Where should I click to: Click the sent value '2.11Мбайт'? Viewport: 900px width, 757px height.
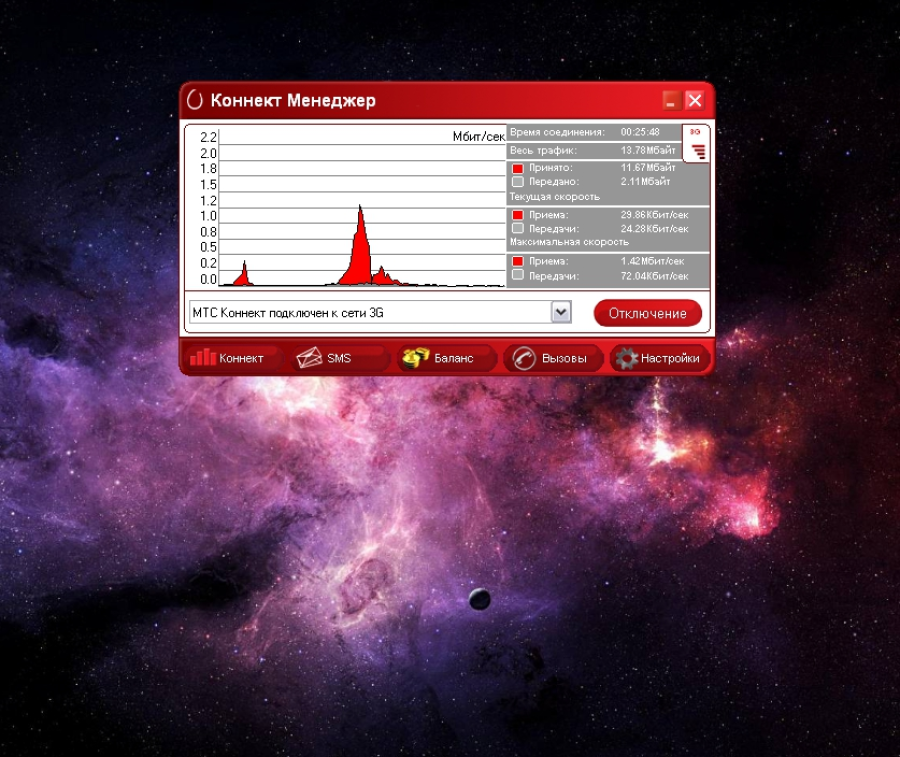point(645,181)
